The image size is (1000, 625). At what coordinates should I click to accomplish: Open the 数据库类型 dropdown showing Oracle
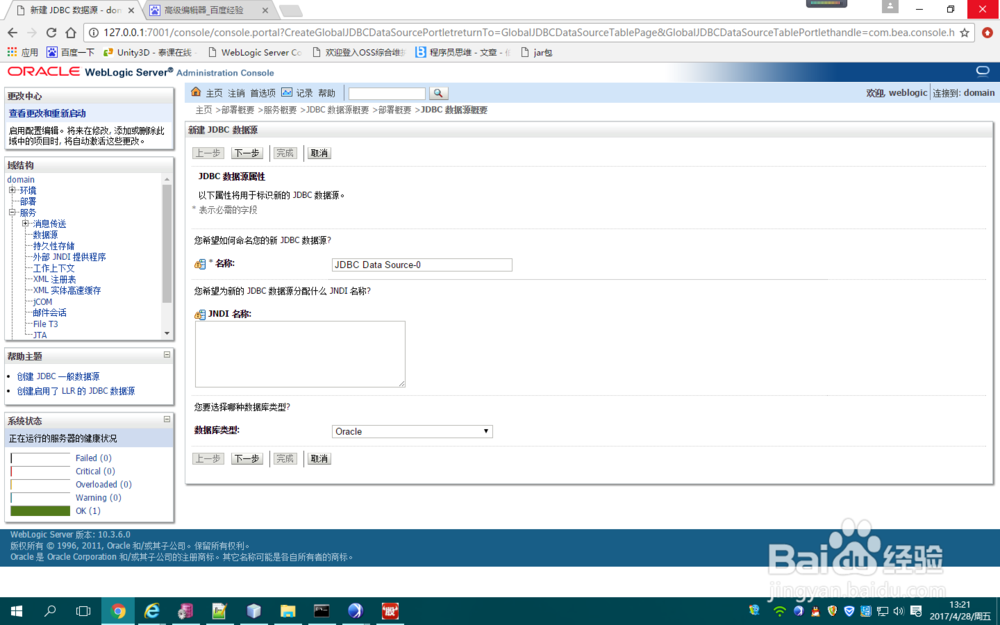pyautogui.click(x=412, y=432)
